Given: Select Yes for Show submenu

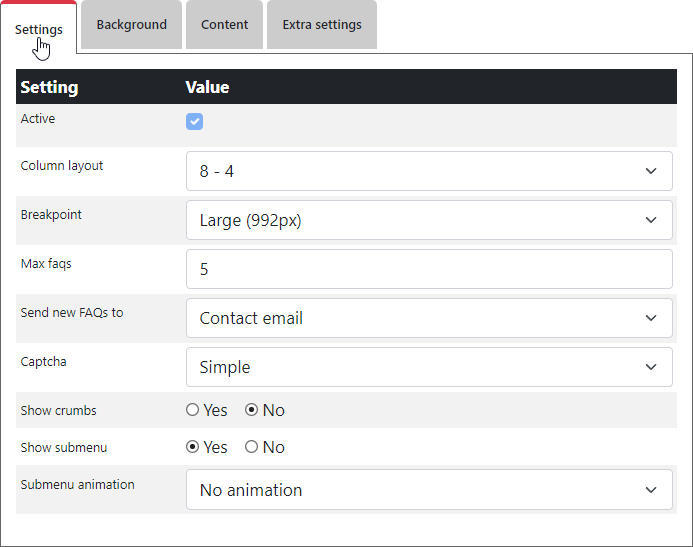Looking at the screenshot, I should (x=193, y=447).
